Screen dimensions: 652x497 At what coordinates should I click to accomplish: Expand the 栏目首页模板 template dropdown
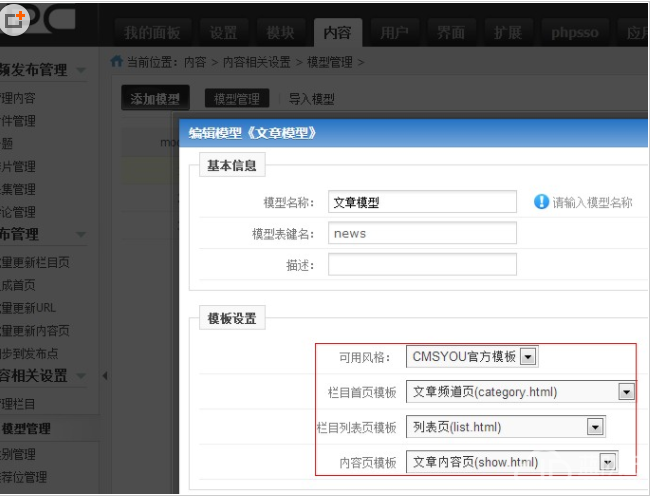pos(626,392)
